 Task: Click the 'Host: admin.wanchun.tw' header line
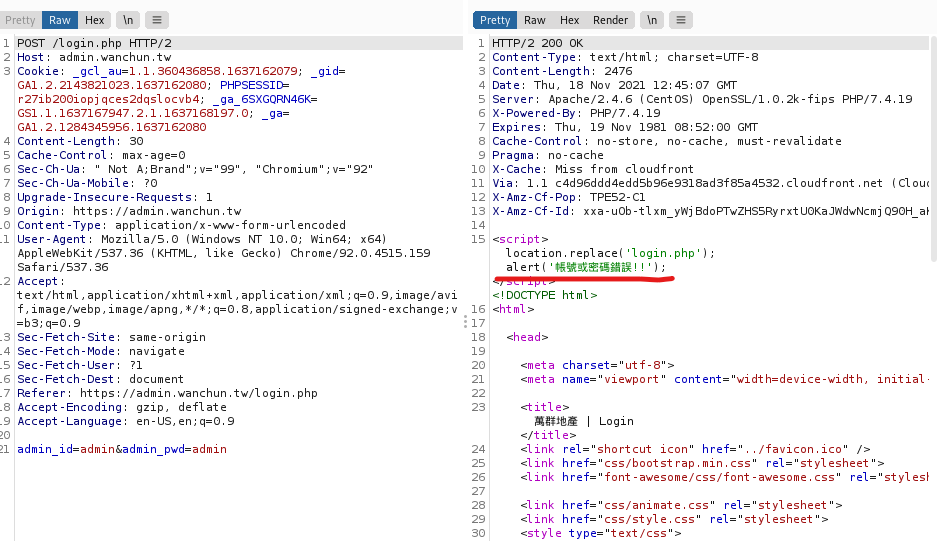(94, 57)
